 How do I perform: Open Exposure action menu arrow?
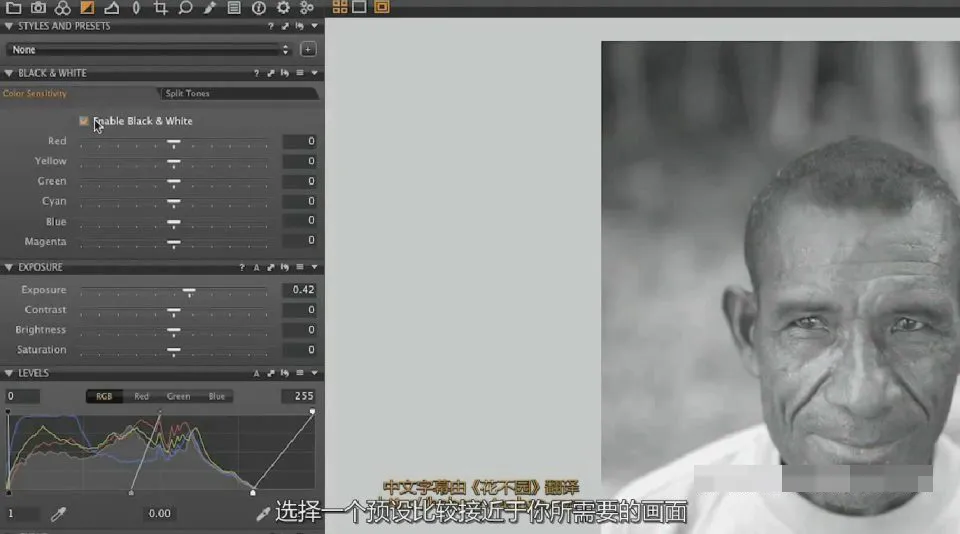tap(315, 268)
